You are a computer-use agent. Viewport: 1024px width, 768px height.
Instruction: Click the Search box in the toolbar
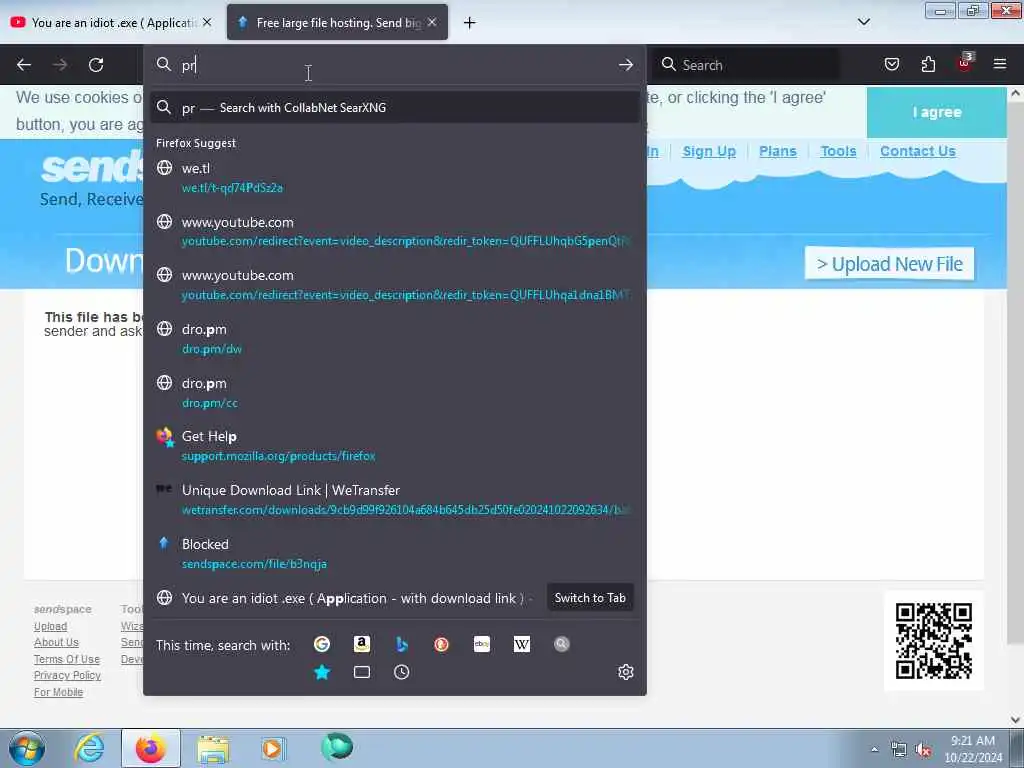tap(747, 65)
